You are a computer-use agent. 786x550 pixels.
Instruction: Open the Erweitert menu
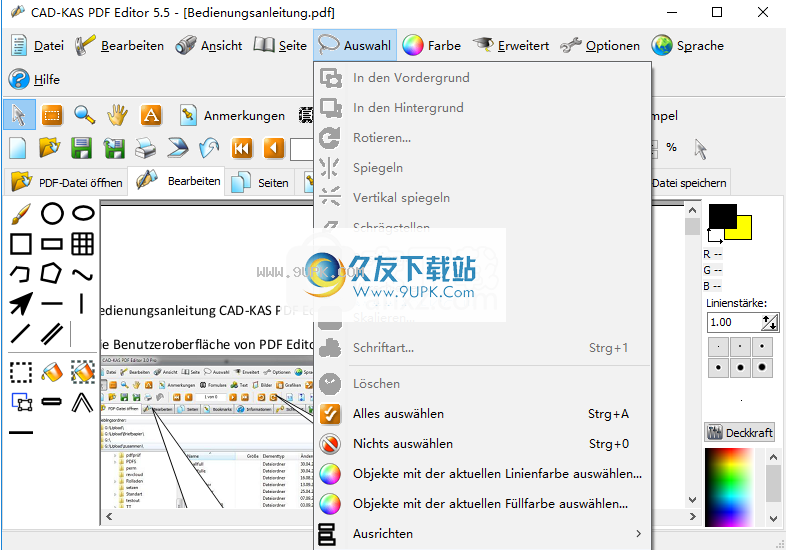coord(511,46)
